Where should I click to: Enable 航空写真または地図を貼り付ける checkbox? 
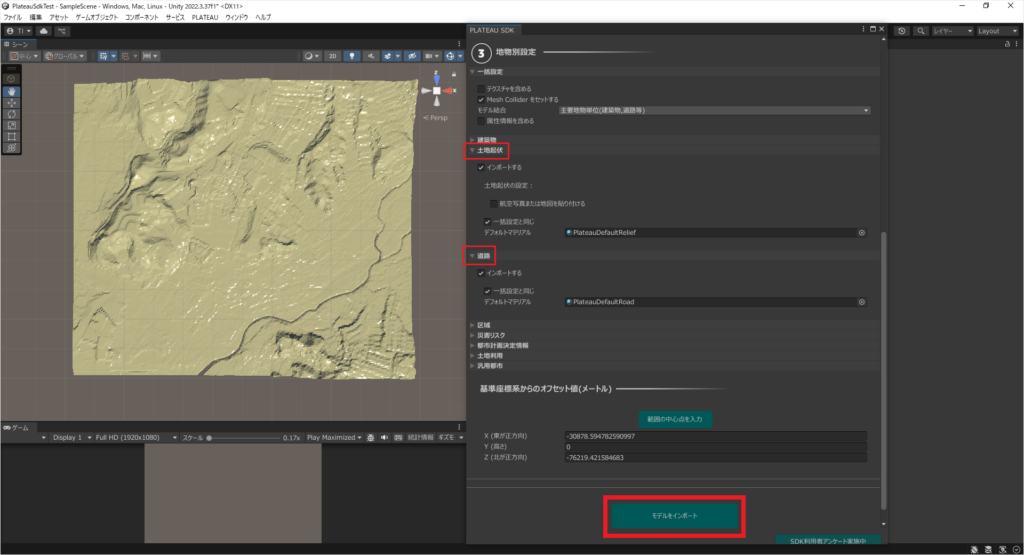point(494,204)
